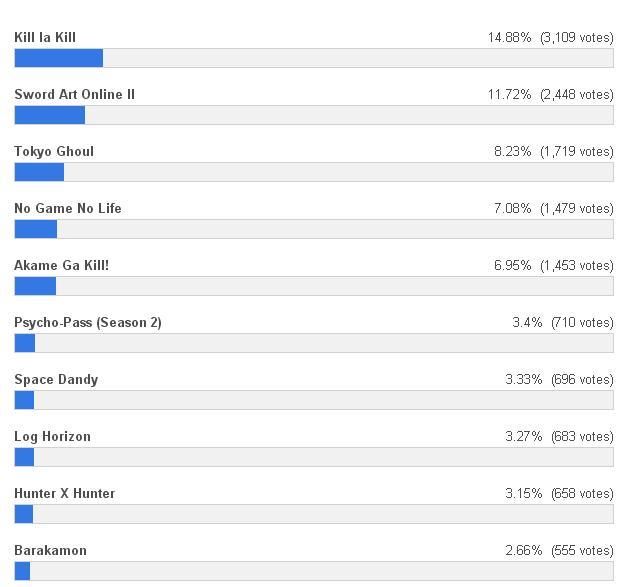Image resolution: width=627 pixels, height=587 pixels.
Task: Click the 11.72% percentage value
Action: [x=509, y=95]
